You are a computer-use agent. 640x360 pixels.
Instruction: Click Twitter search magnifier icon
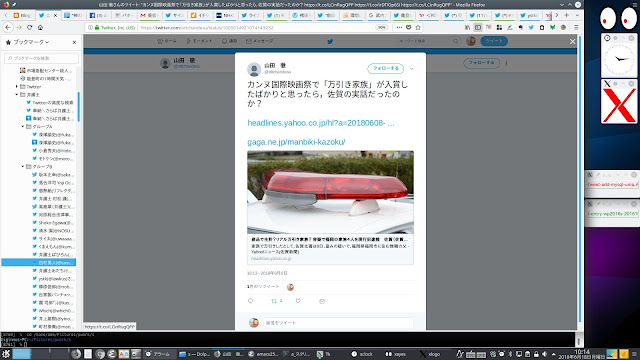click(456, 41)
